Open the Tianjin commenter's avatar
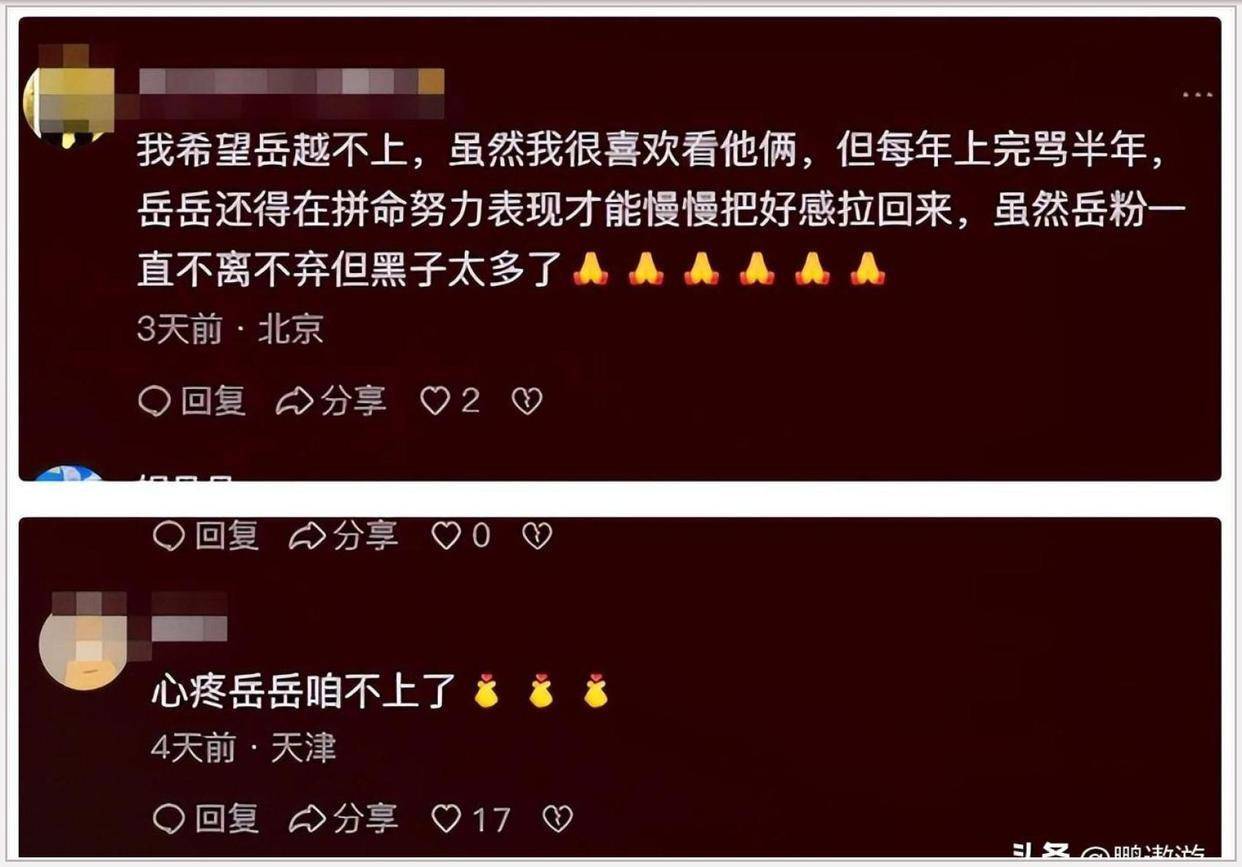This screenshot has height=867, width=1242. pos(85,643)
